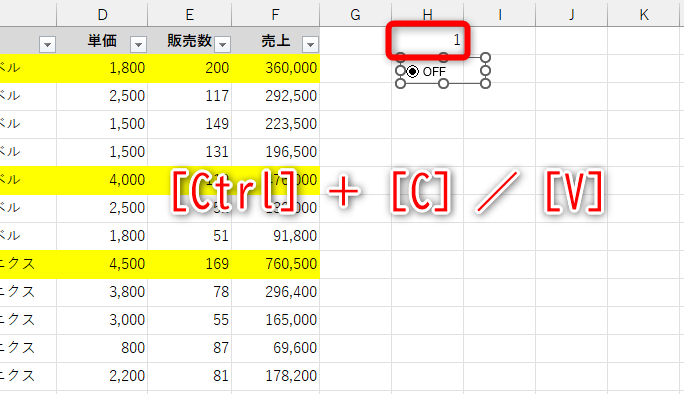Viewport: 684px width, 394px height.
Task: Click the unit price cell 2,200
Action: (x=102, y=376)
